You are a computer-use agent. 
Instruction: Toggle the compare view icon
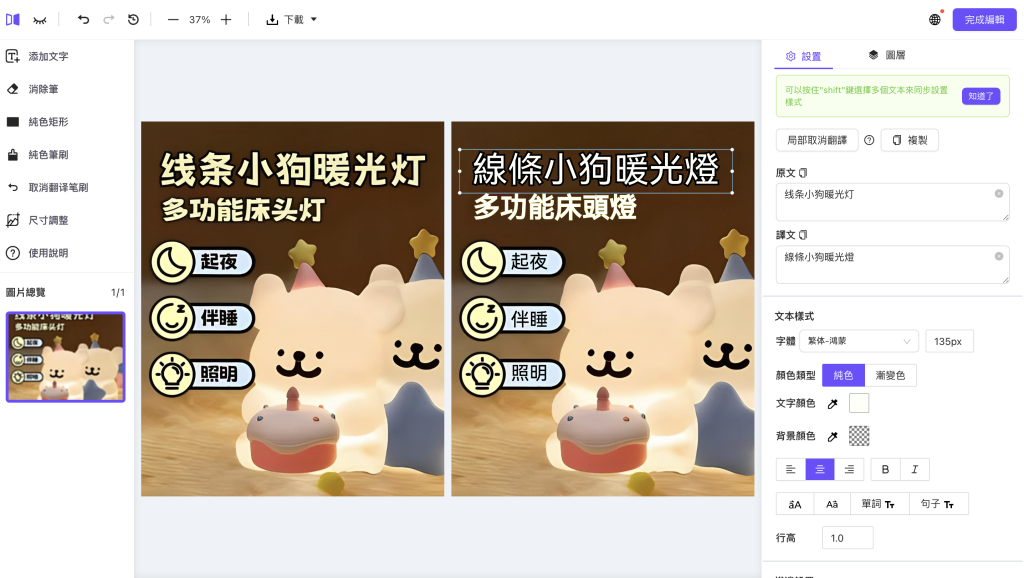(12, 20)
